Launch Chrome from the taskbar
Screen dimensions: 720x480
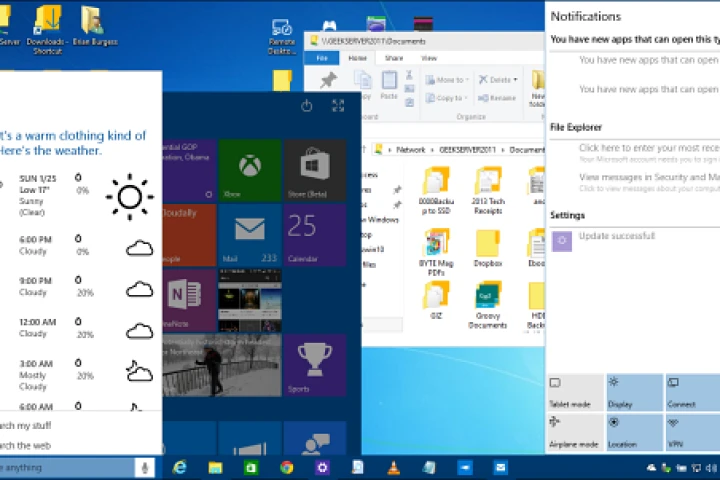coord(287,468)
